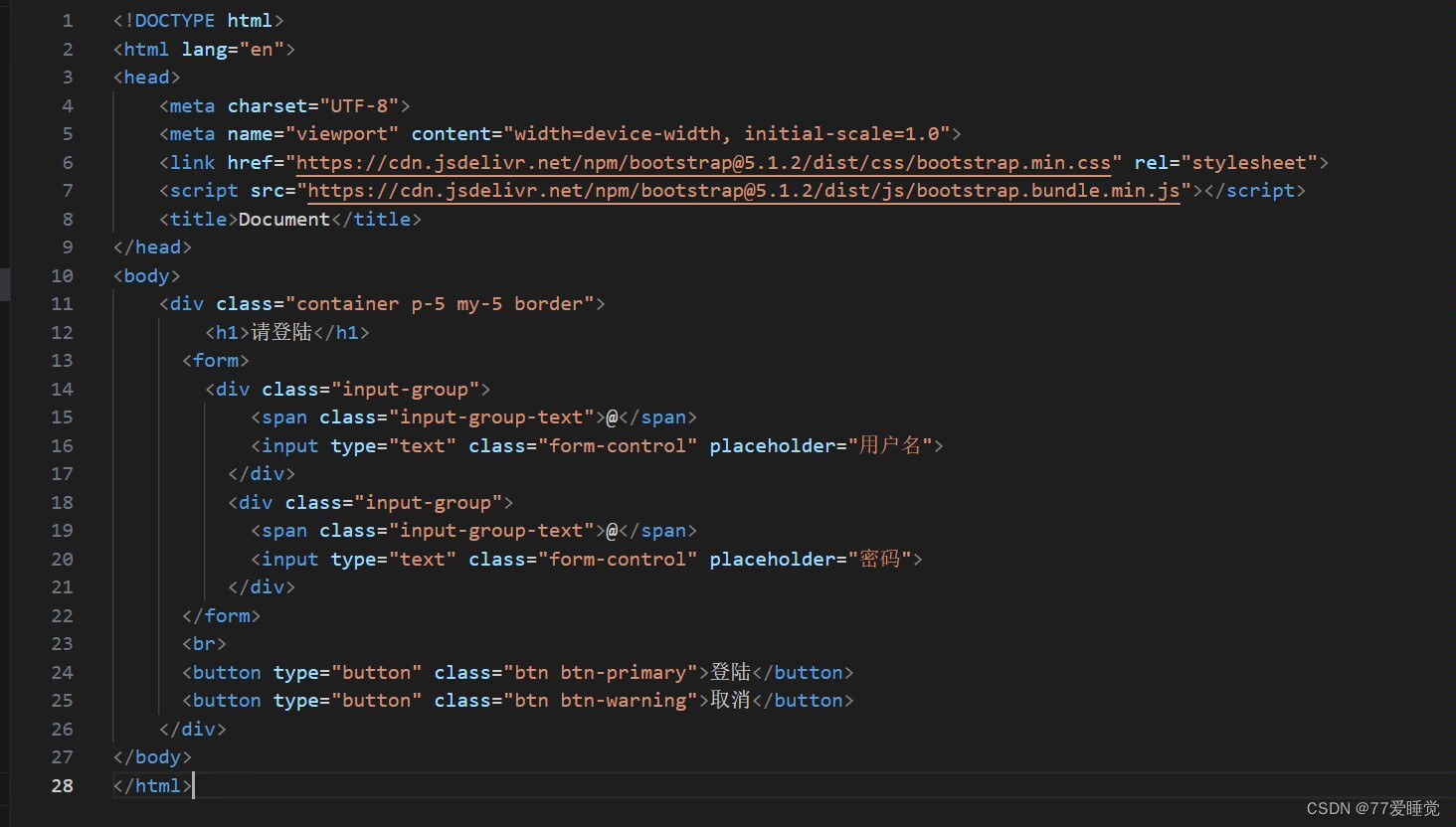Click the closing </body> tag

(x=152, y=756)
